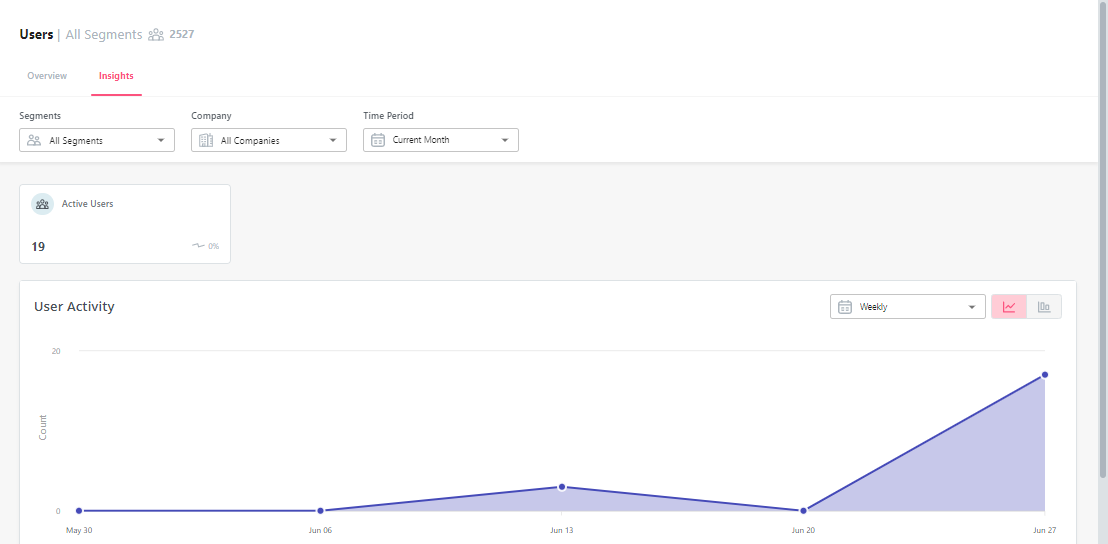
Task: Click the All Segments breadcrumb text
Action: pyautogui.click(x=104, y=35)
